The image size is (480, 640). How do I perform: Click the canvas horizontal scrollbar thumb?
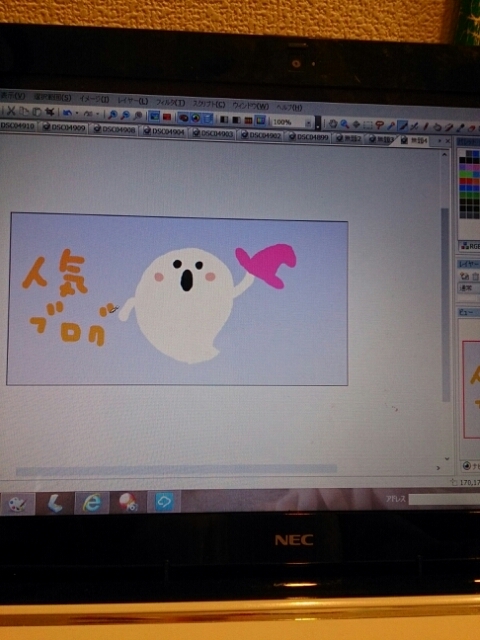[176, 469]
